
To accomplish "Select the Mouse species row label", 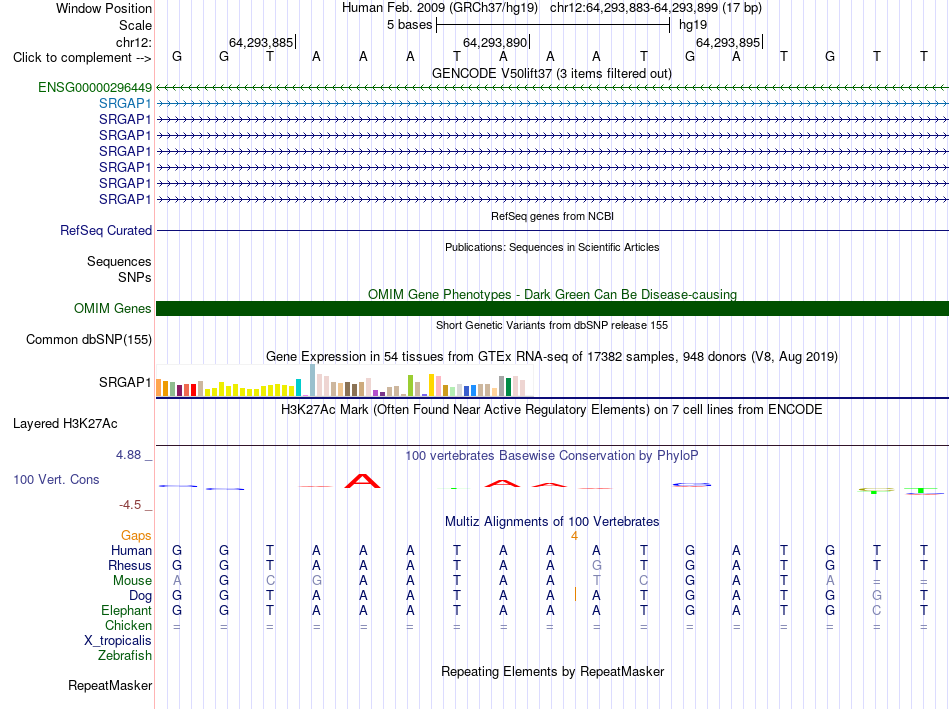I will tap(132, 581).
